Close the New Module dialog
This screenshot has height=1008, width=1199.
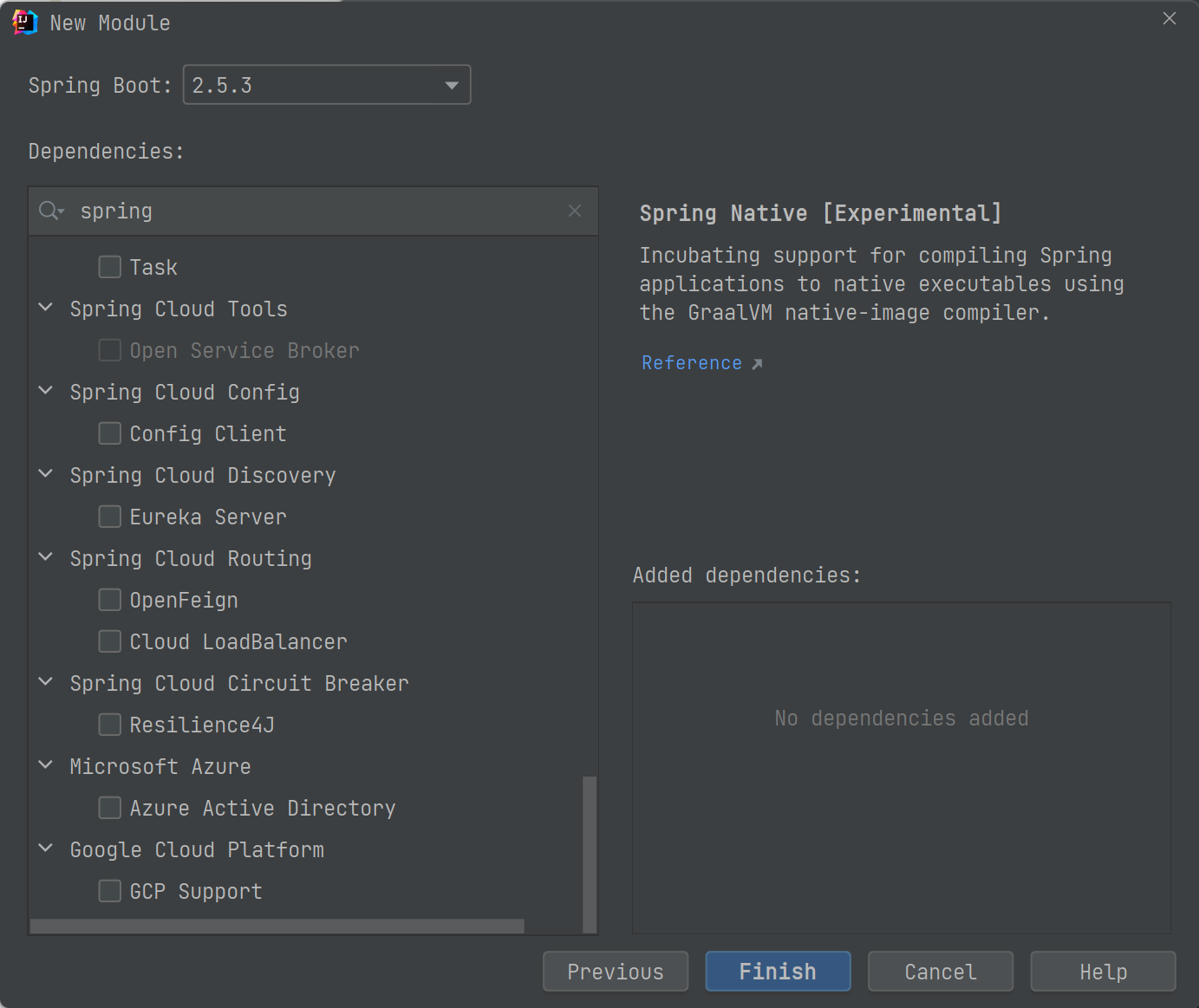tap(1169, 19)
